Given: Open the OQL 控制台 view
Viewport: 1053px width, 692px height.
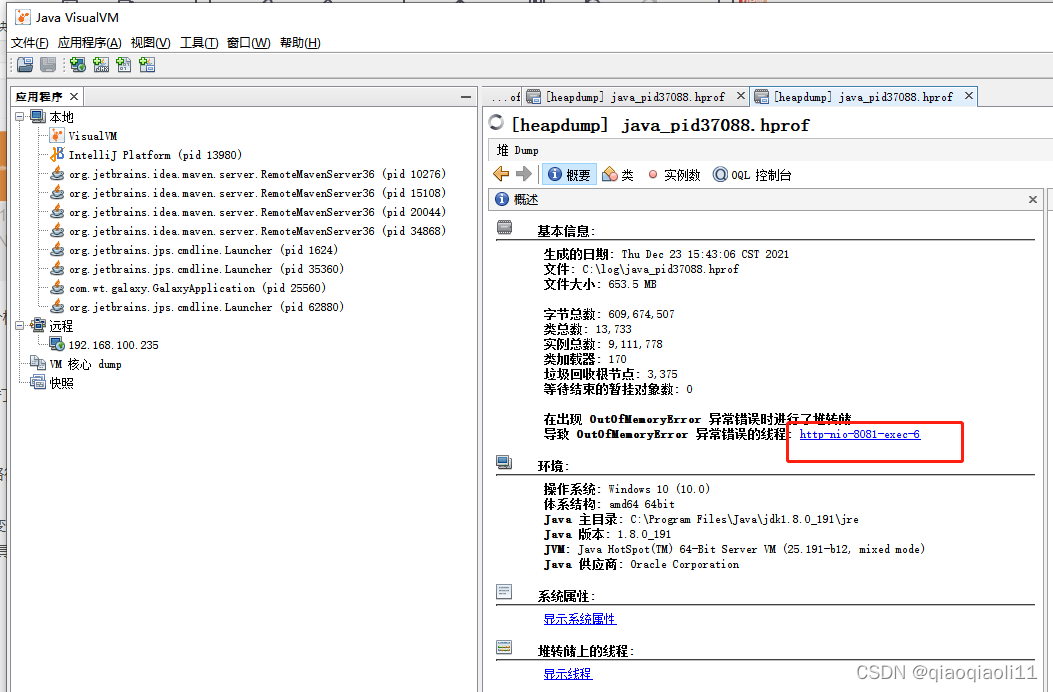Looking at the screenshot, I should pos(752,175).
